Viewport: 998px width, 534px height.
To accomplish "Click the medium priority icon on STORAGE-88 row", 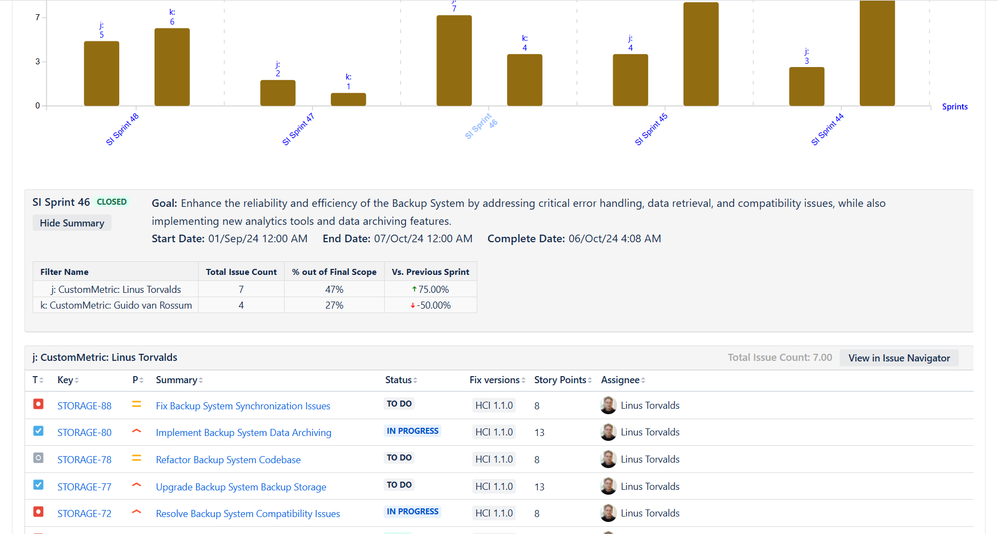I will pyautogui.click(x=136, y=404).
